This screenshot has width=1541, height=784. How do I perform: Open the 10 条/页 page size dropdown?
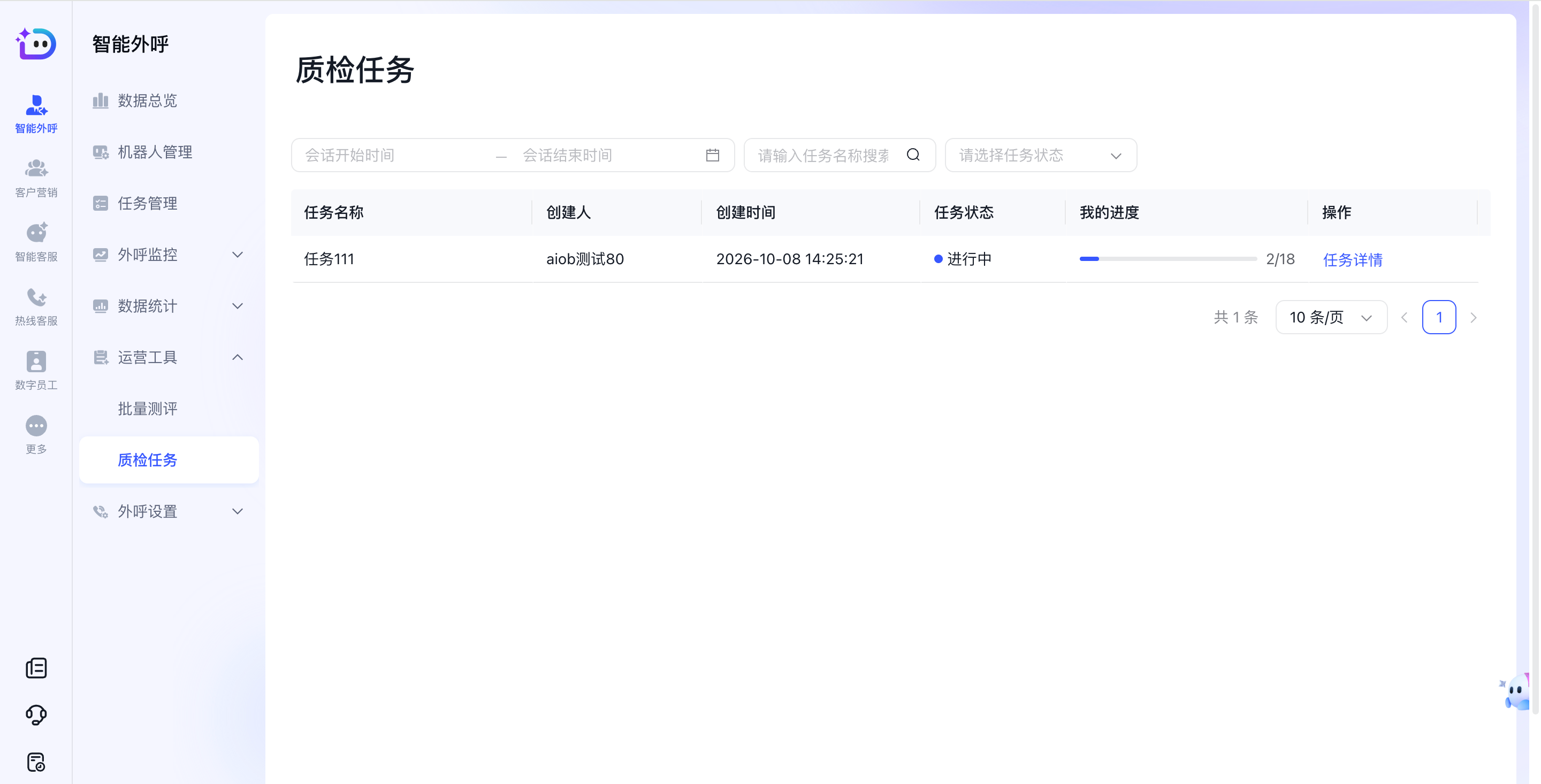[x=1331, y=318]
